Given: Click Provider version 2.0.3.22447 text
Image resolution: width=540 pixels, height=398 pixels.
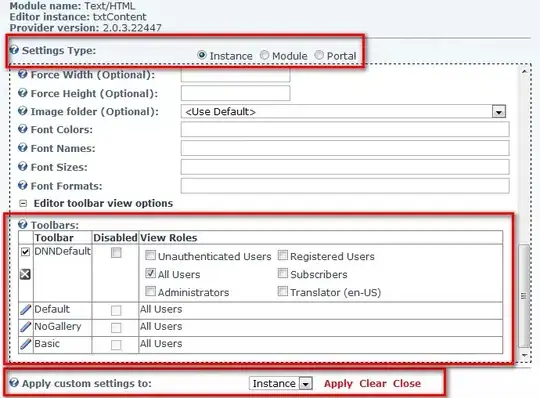Looking at the screenshot, I should click(x=85, y=28).
